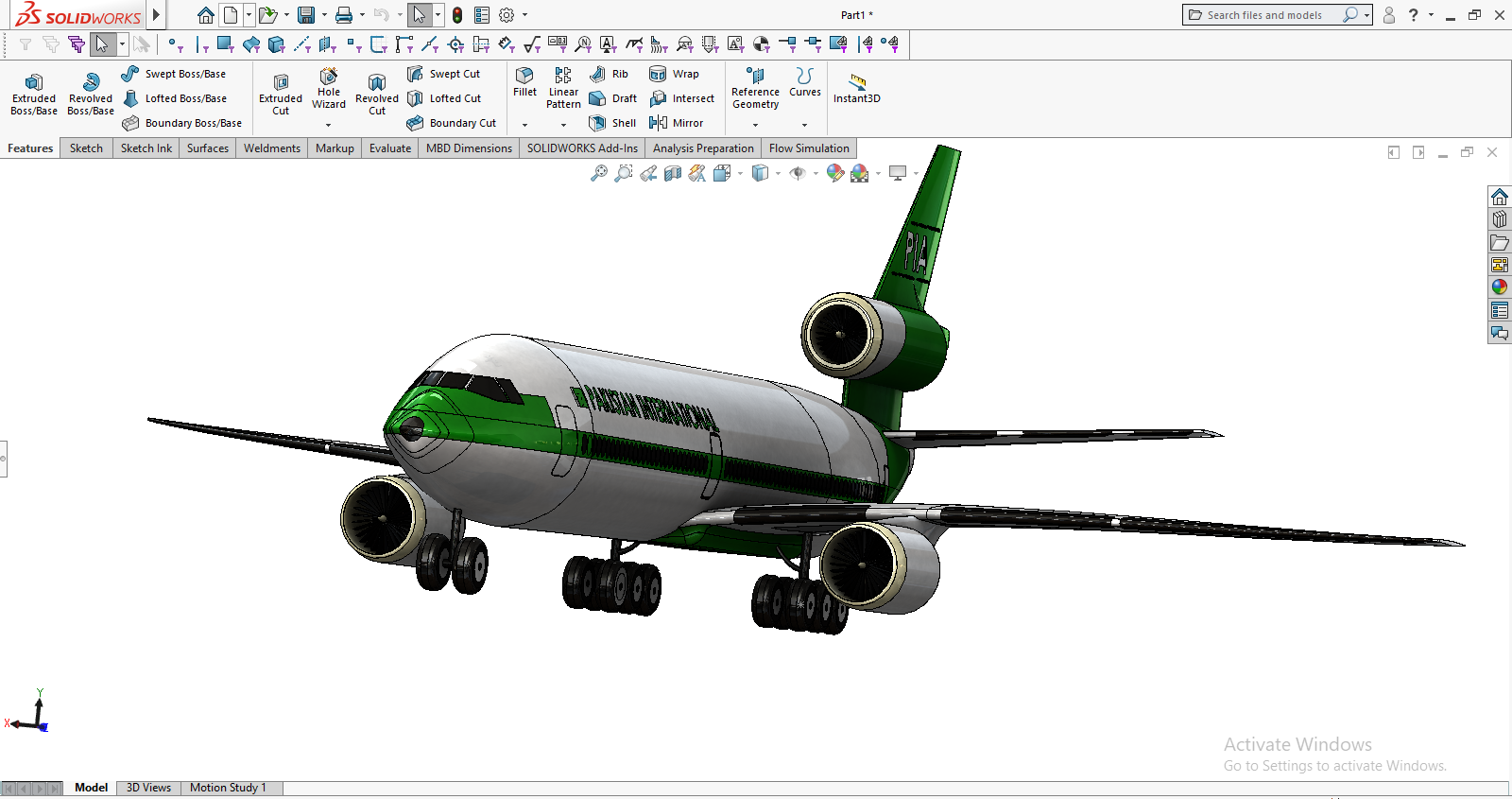Click the user login icon
Viewport: 1512px width, 799px height.
click(1389, 15)
